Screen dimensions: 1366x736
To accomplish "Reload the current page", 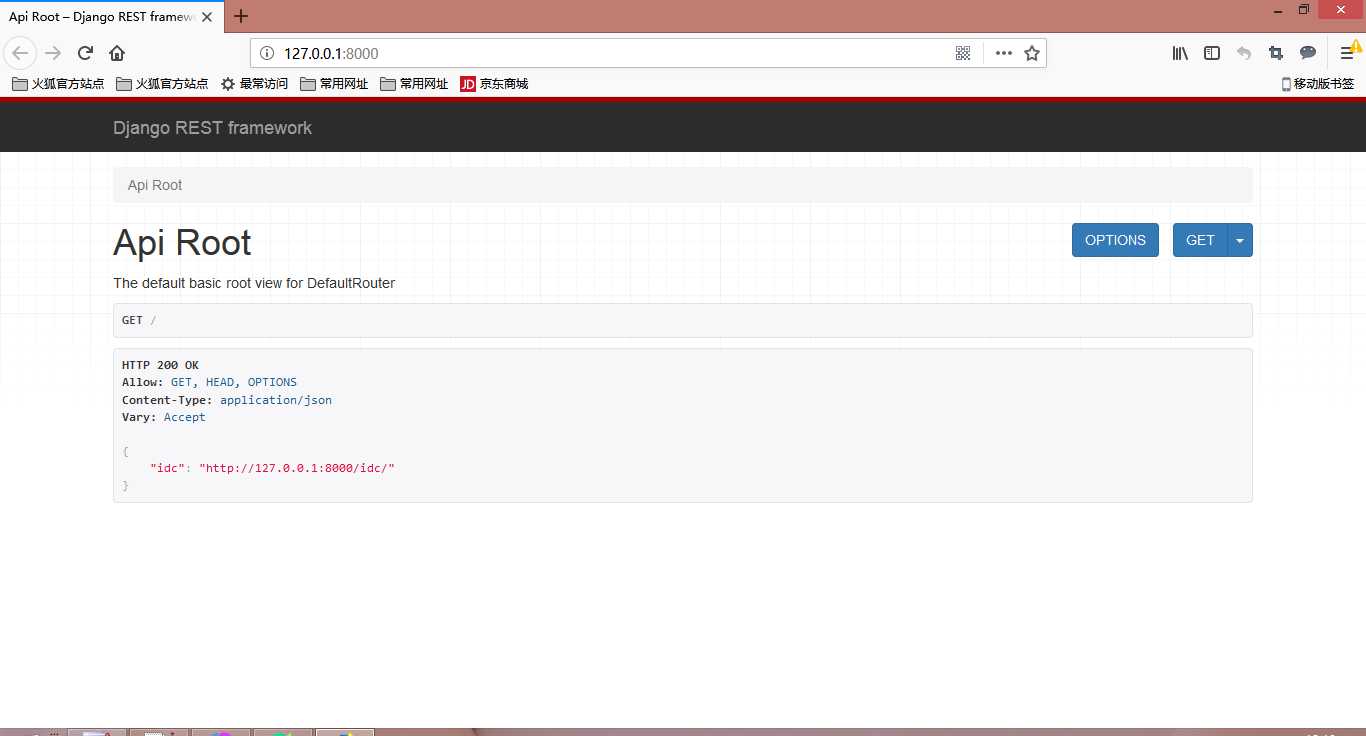I will point(85,53).
